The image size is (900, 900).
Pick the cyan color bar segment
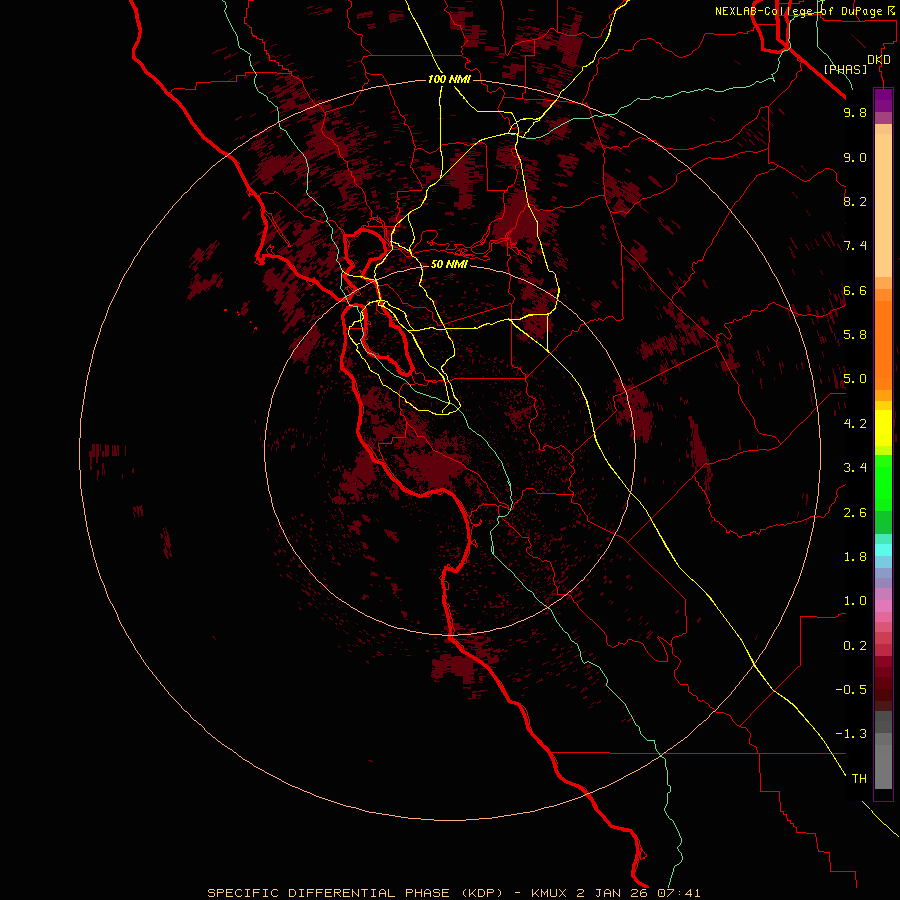883,550
